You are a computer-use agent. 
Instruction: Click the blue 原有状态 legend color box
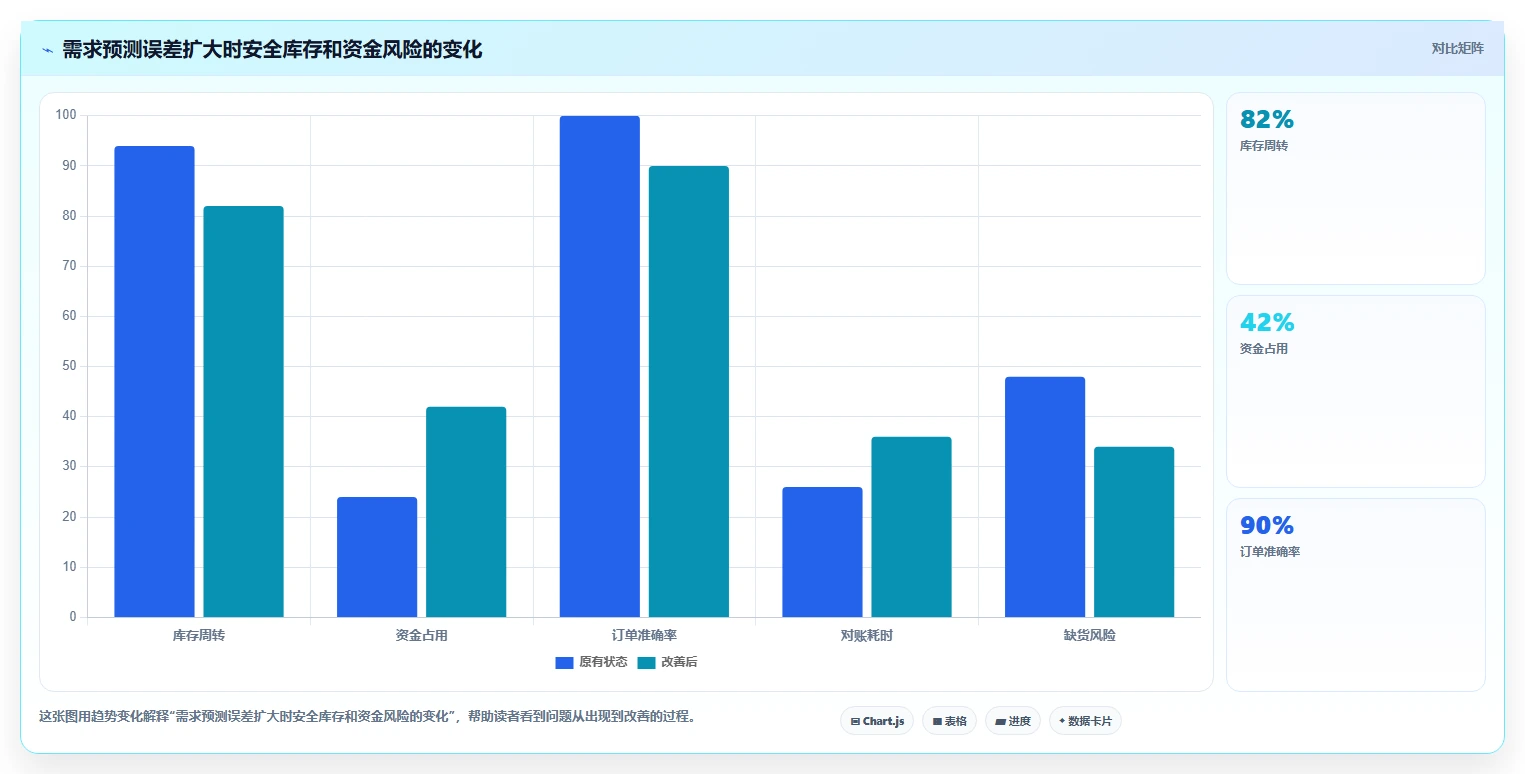coord(564,662)
